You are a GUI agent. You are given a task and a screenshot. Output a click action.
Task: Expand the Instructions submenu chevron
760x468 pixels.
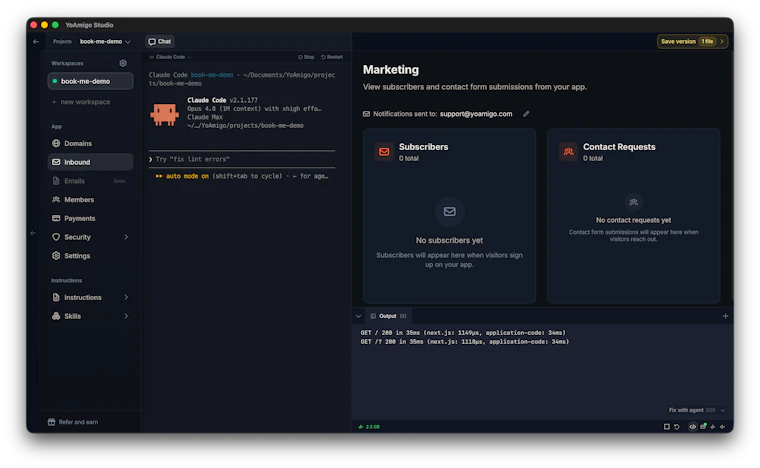[126, 297]
